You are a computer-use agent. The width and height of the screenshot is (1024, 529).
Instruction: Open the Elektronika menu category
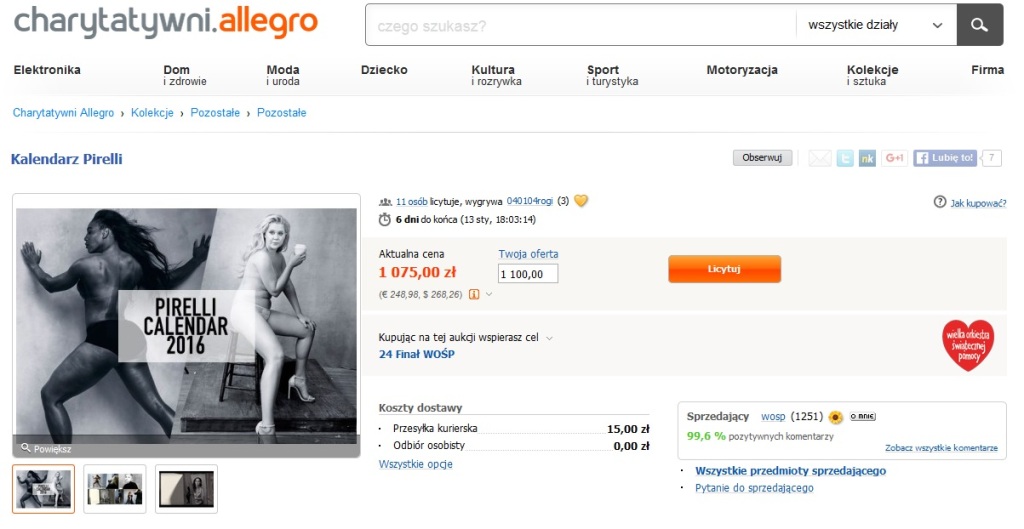tap(47, 70)
